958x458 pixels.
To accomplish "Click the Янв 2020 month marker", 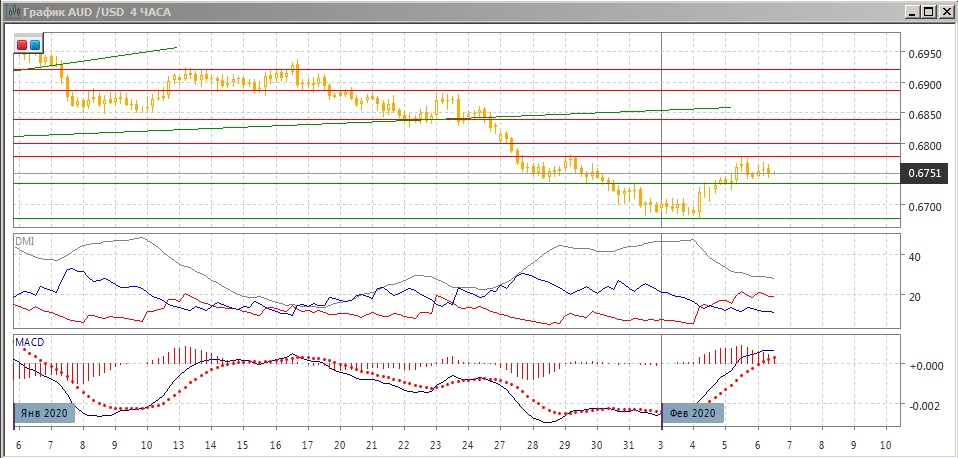I will 44,412.
